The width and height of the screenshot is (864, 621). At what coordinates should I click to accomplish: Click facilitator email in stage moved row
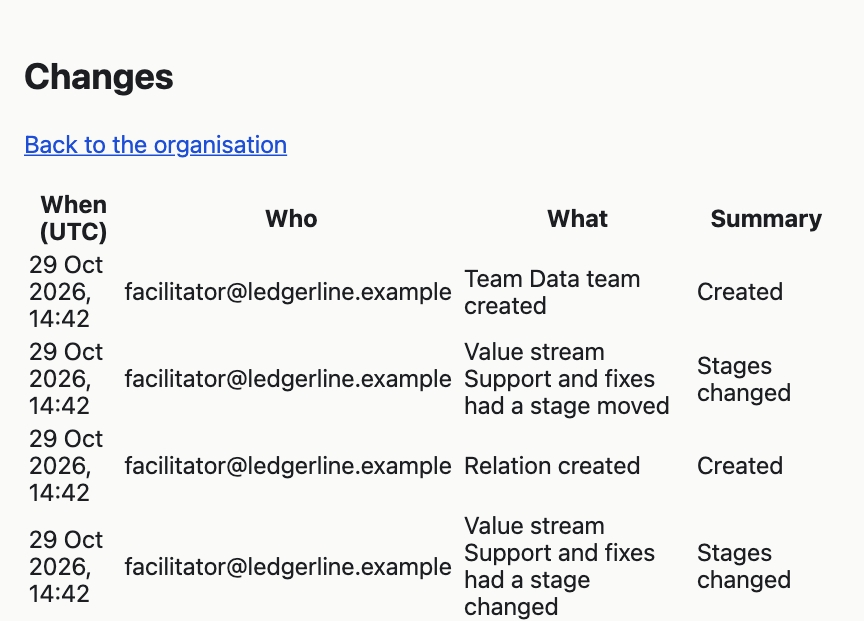[288, 379]
